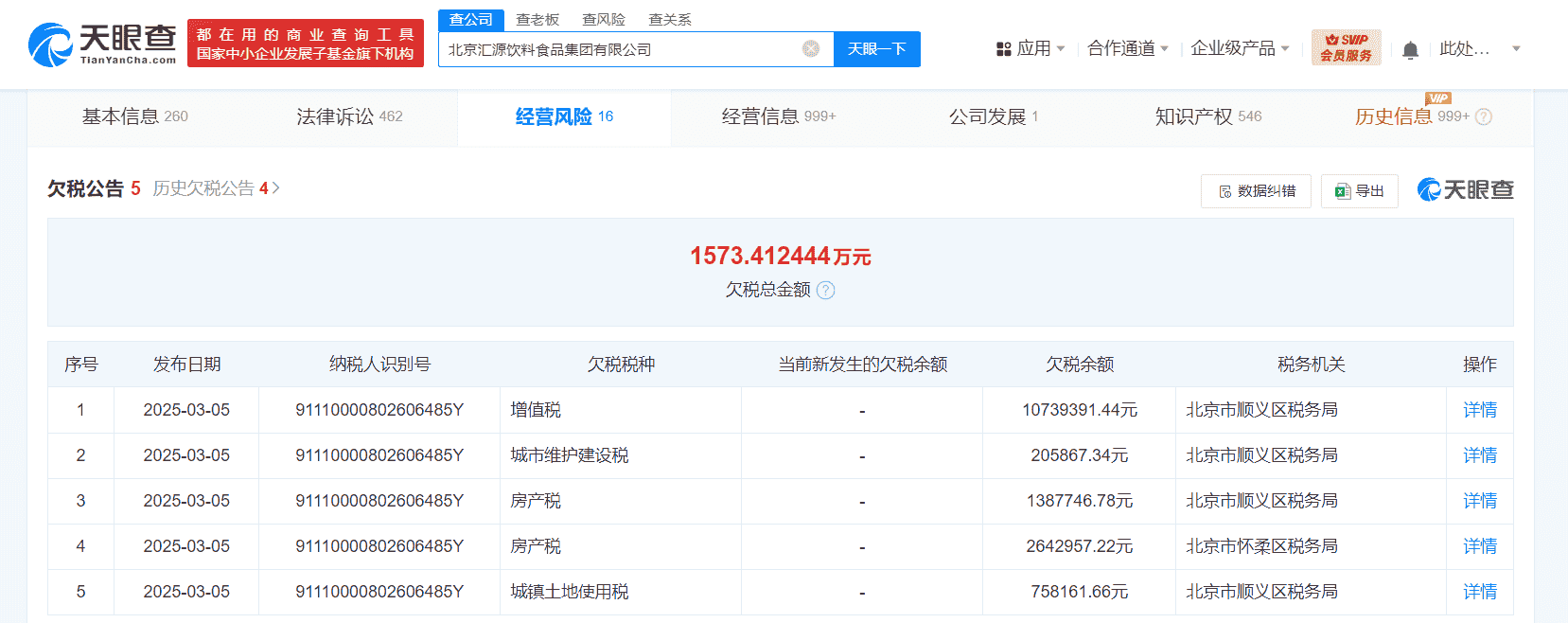The image size is (1568, 623).
Task: Clear the search box text icon
Action: tap(811, 49)
